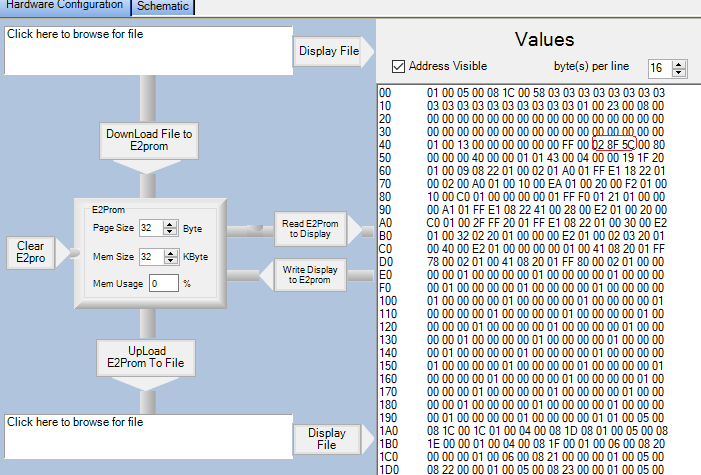Click the bottom browse-for-file box
The image size is (701, 475).
148,436
